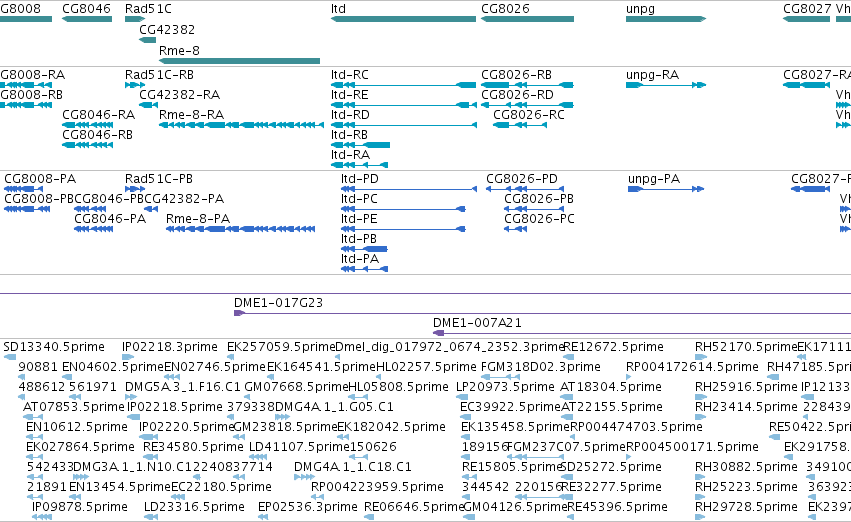This screenshot has width=851, height=522.
Task: Click protein CG8046-PA
Action: coord(93,229)
